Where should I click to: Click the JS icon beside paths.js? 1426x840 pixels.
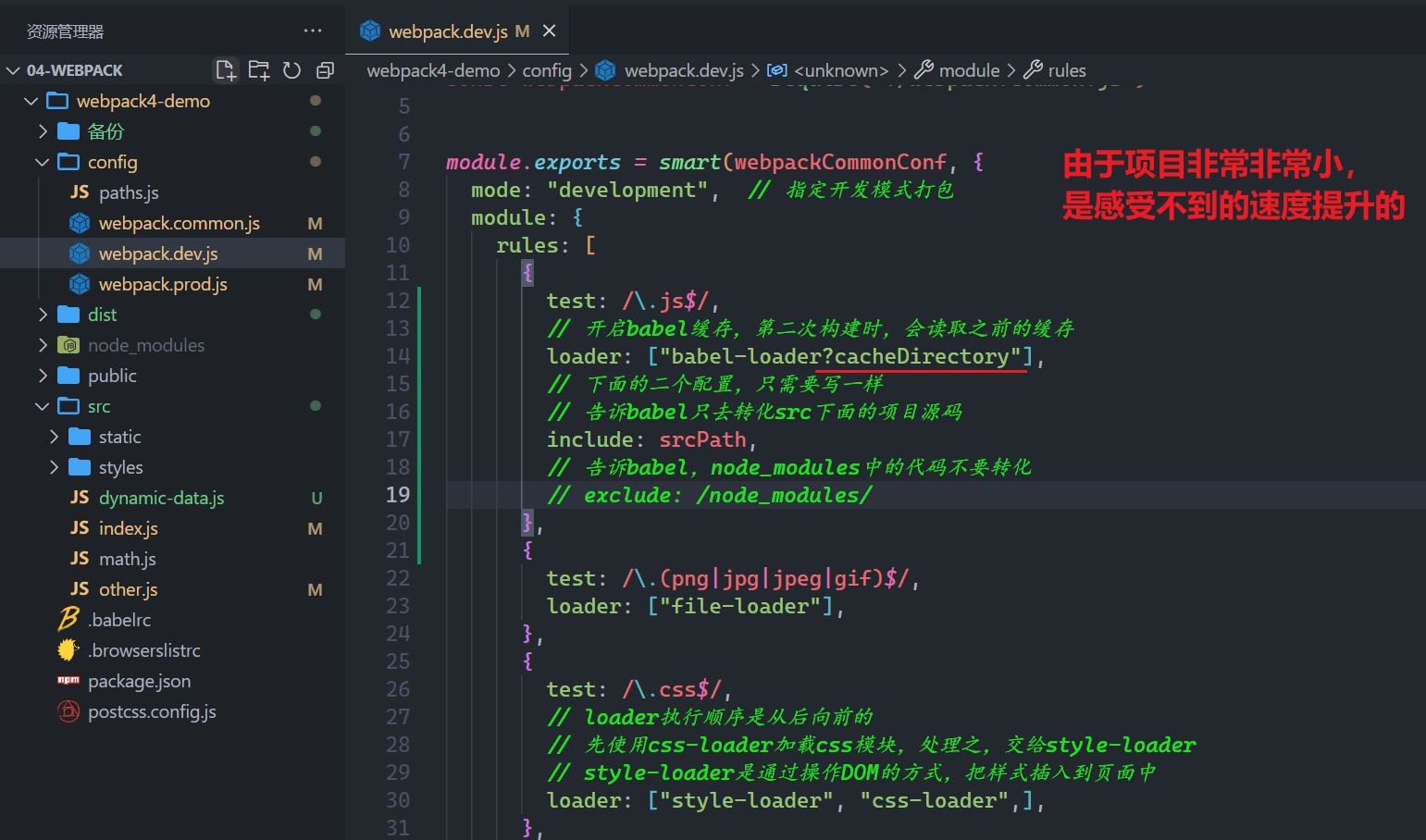point(80,192)
